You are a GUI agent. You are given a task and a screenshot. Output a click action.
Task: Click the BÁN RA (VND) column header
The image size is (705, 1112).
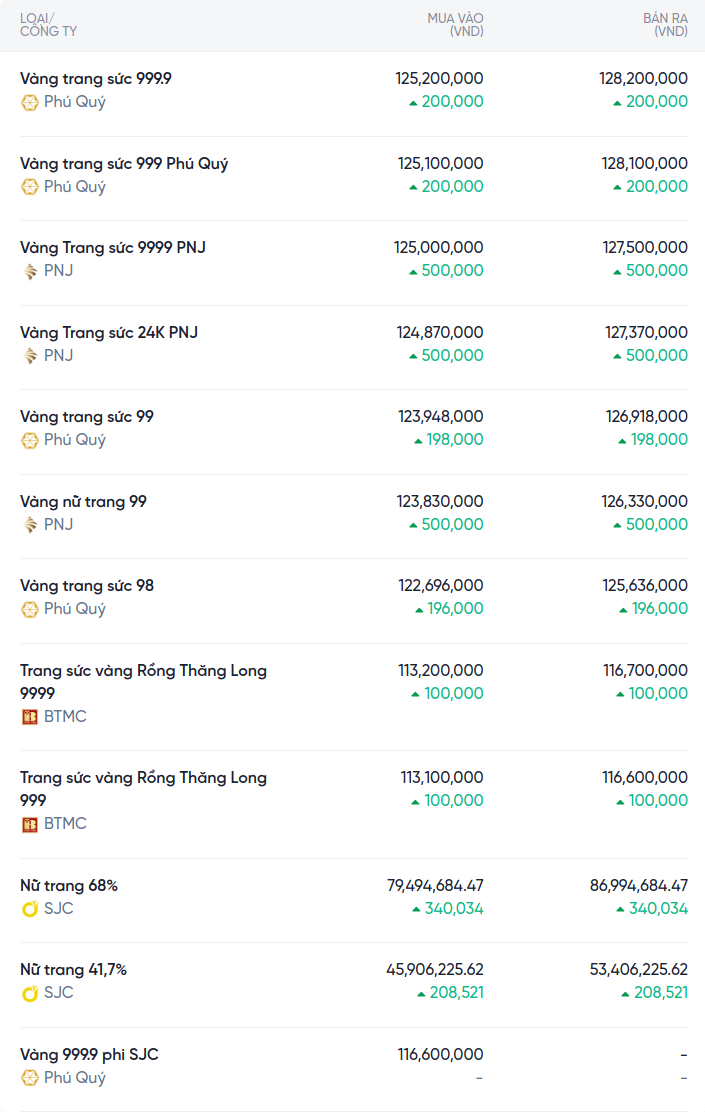[665, 25]
